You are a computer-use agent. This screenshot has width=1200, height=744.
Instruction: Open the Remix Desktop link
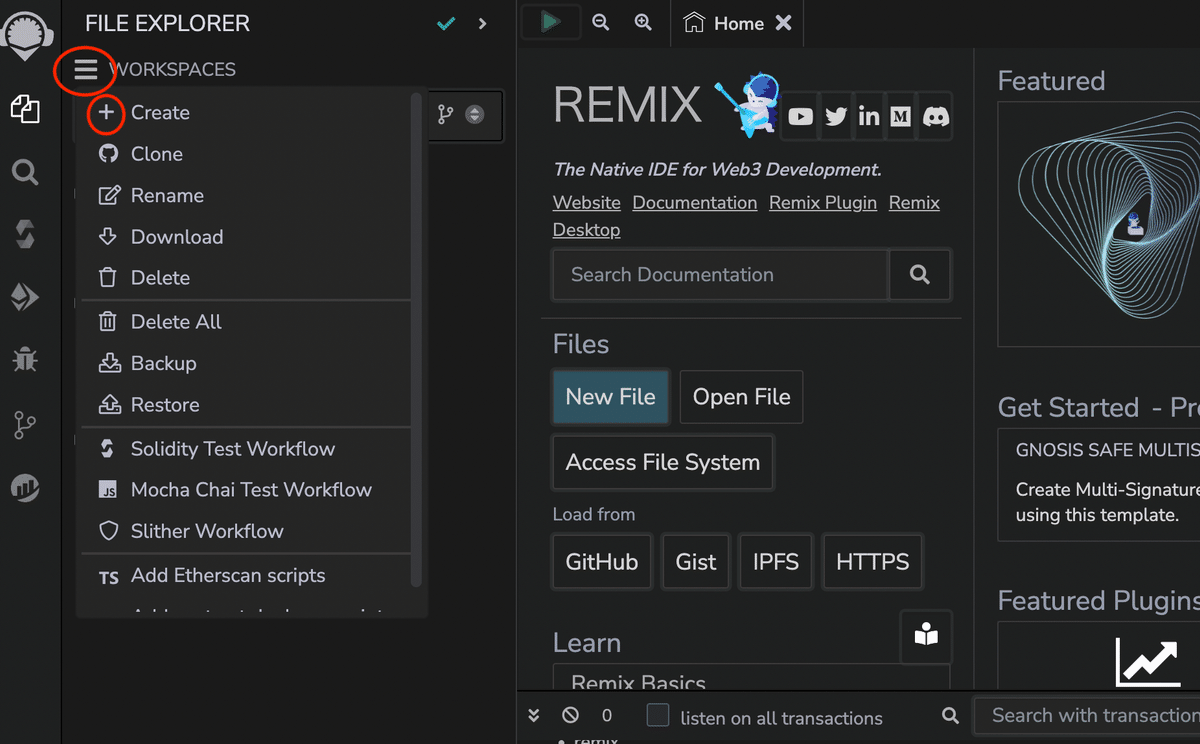pyautogui.click(x=746, y=216)
